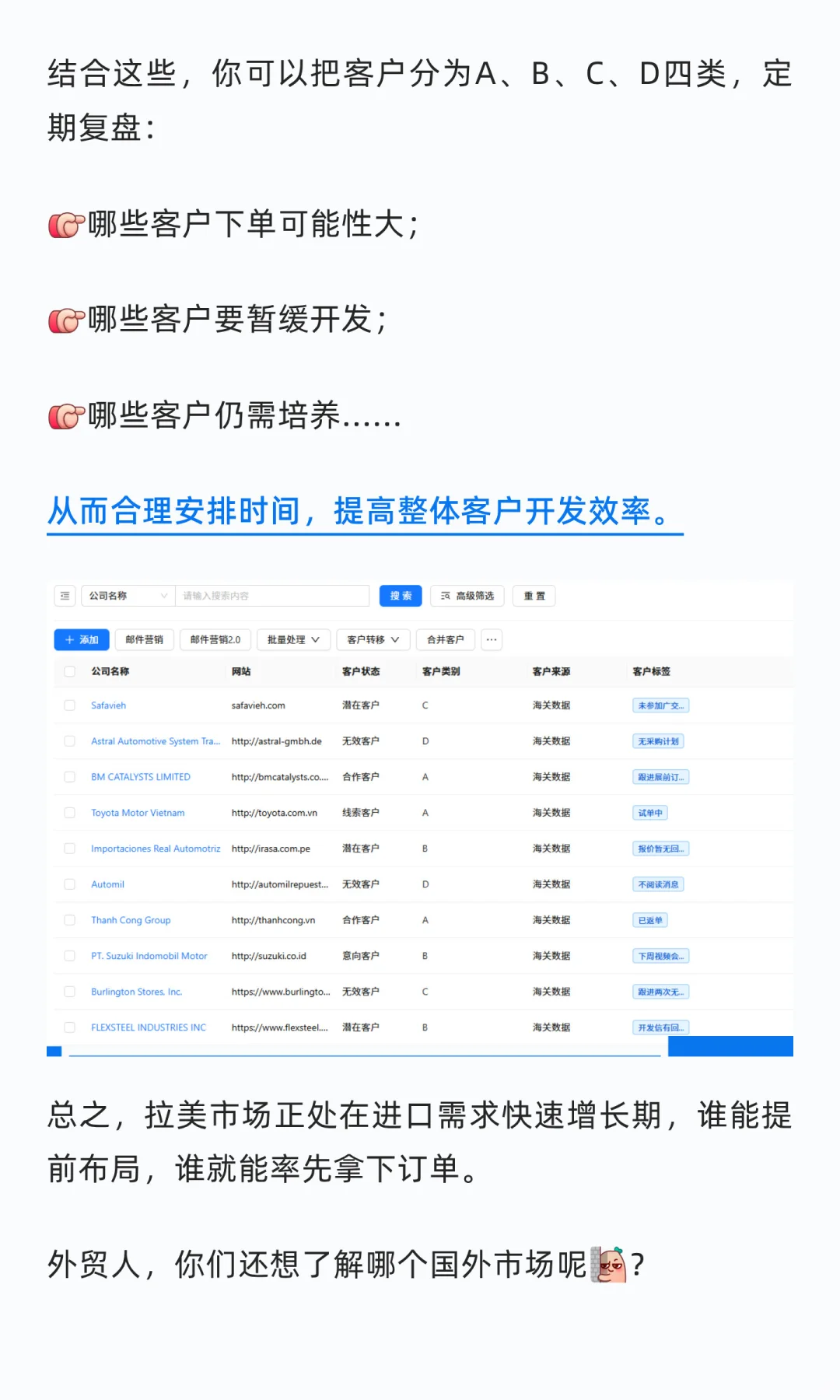Check the Safavieh row checkbox
Image resolution: width=840 pixels, height=1400 pixels.
pyautogui.click(x=70, y=705)
